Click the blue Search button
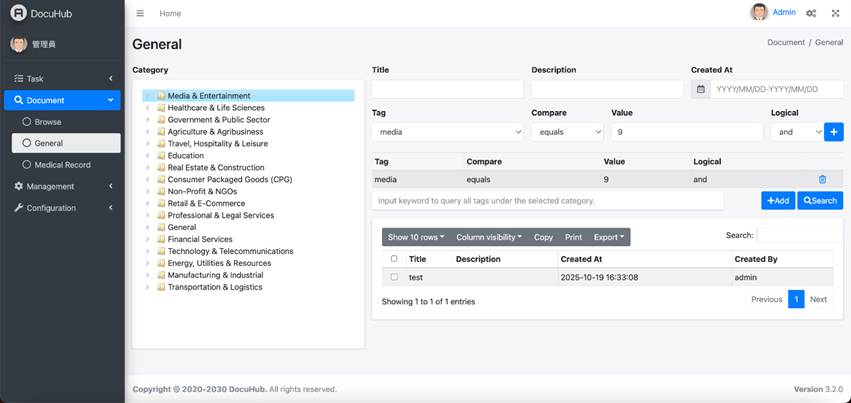This screenshot has height=403, width=851. coord(820,201)
